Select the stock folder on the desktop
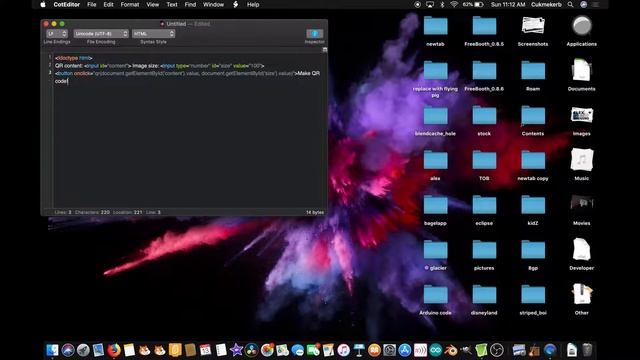 point(484,116)
